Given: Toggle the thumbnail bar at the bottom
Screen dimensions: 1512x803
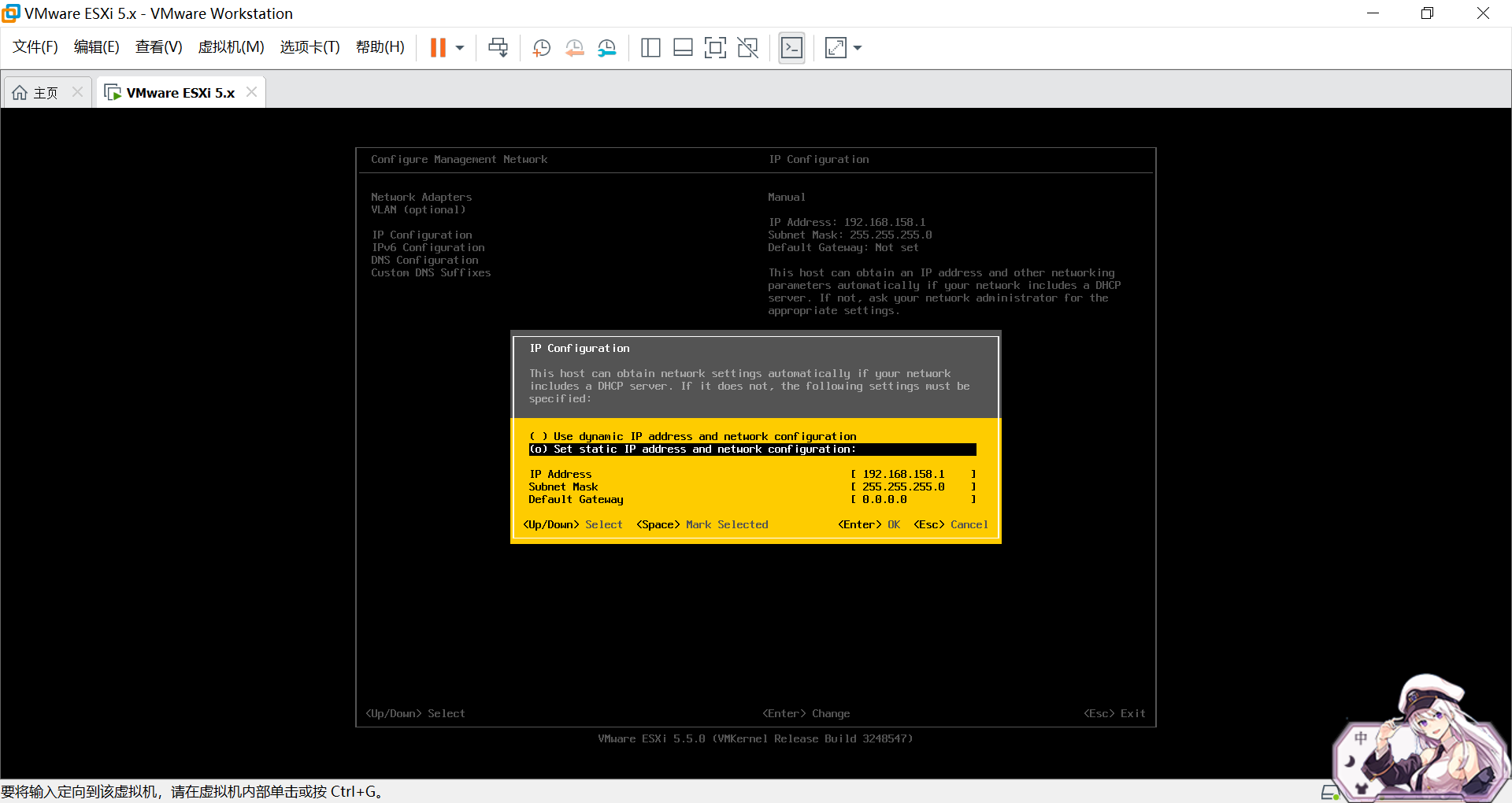Looking at the screenshot, I should [x=683, y=48].
